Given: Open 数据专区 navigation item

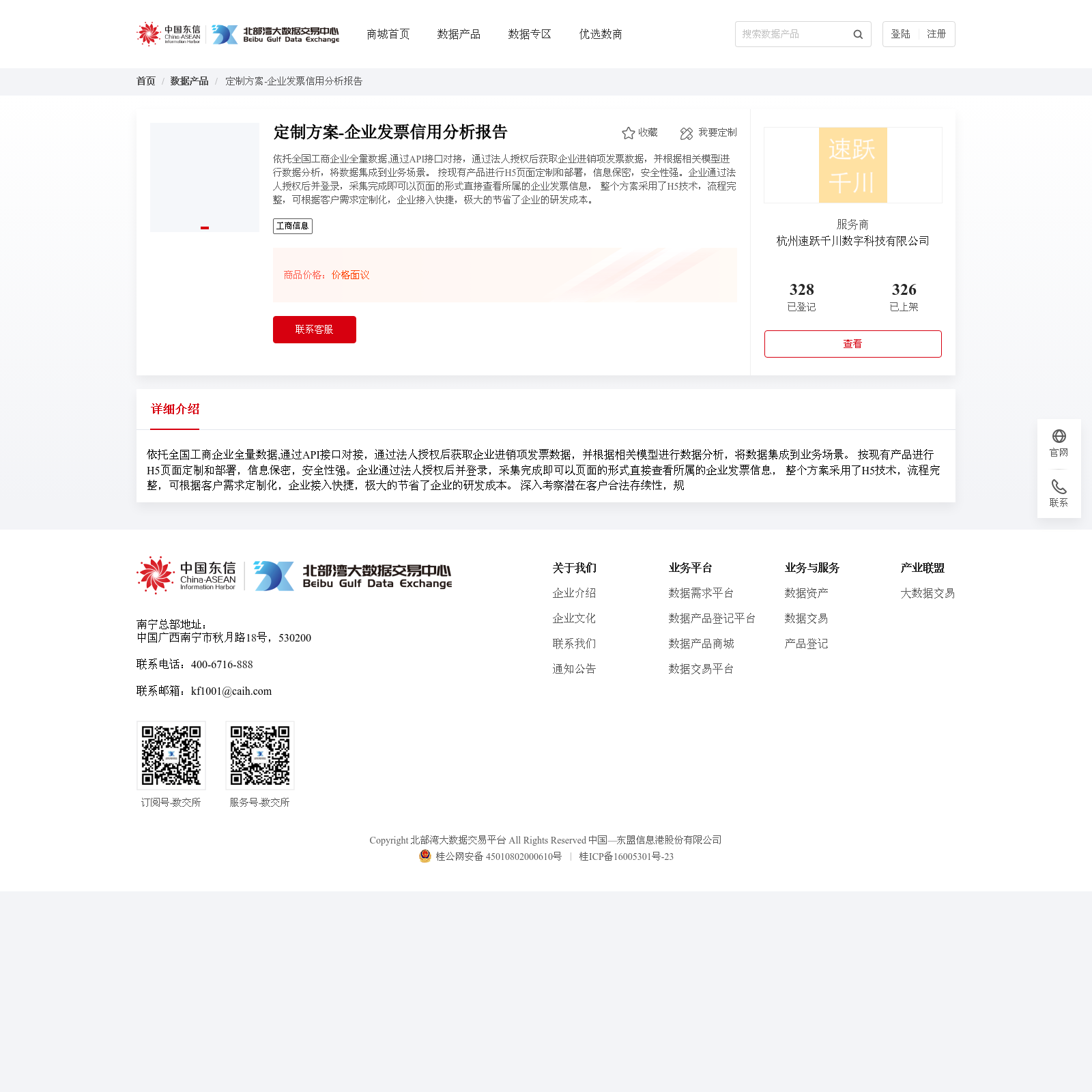Looking at the screenshot, I should tap(530, 34).
